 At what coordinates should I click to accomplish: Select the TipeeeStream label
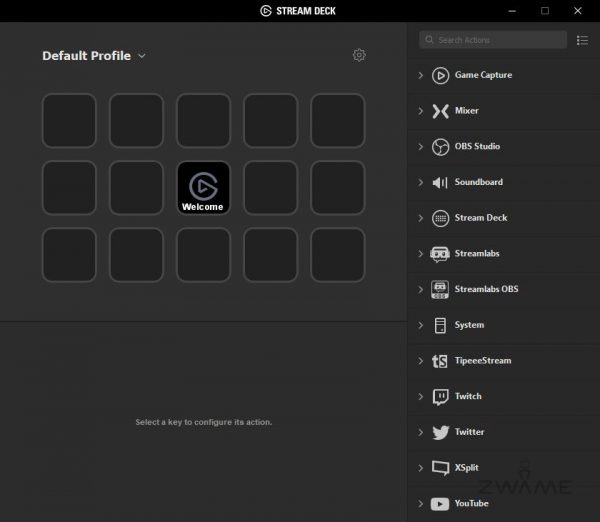coord(483,361)
